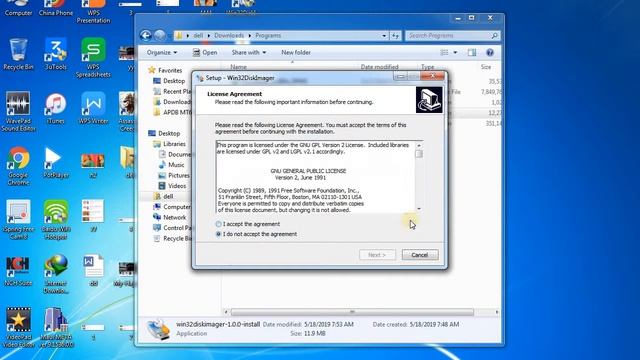
Task: Expand the Downloads breadcrumb arrow
Action: (x=249, y=36)
